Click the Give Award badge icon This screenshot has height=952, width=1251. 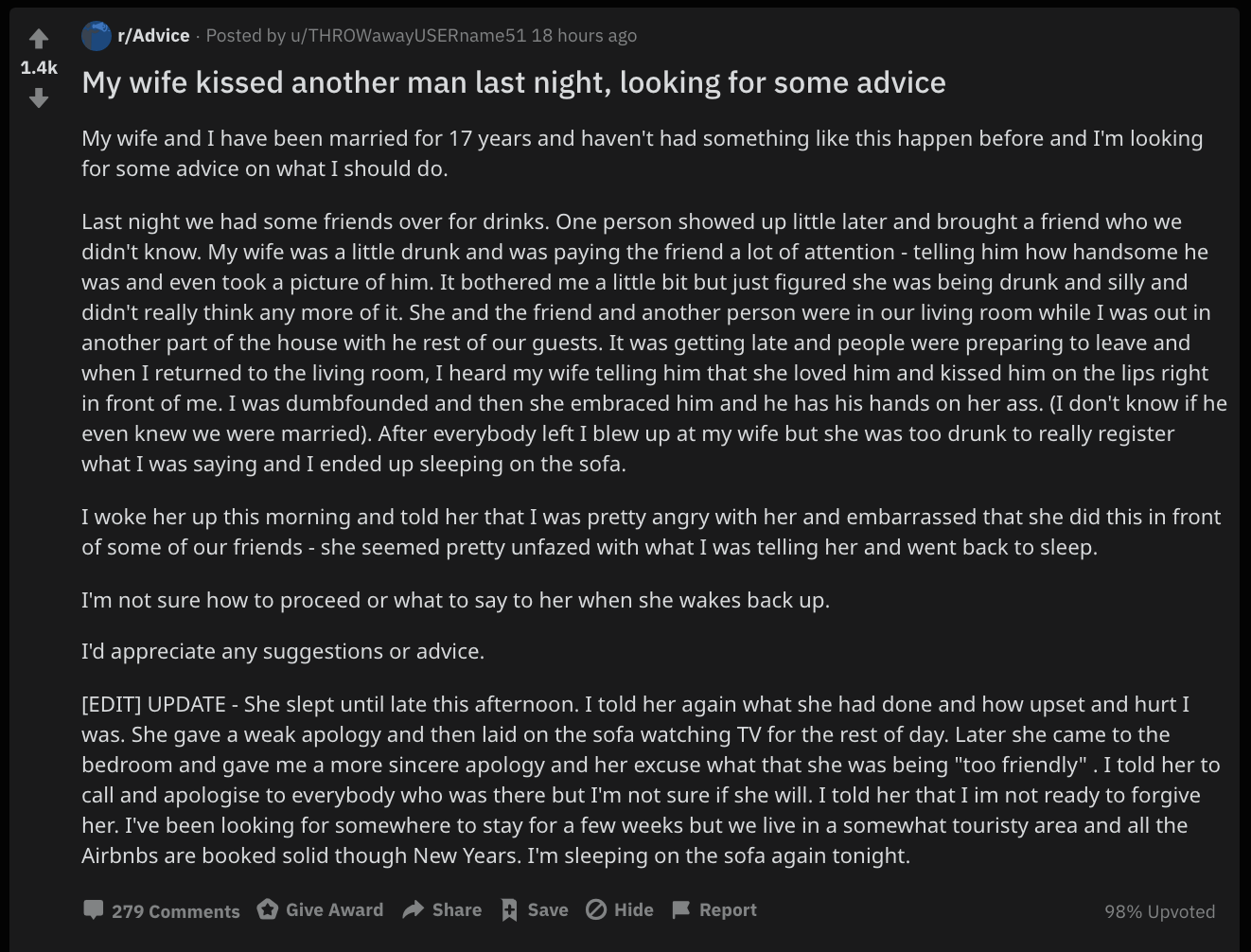click(268, 908)
